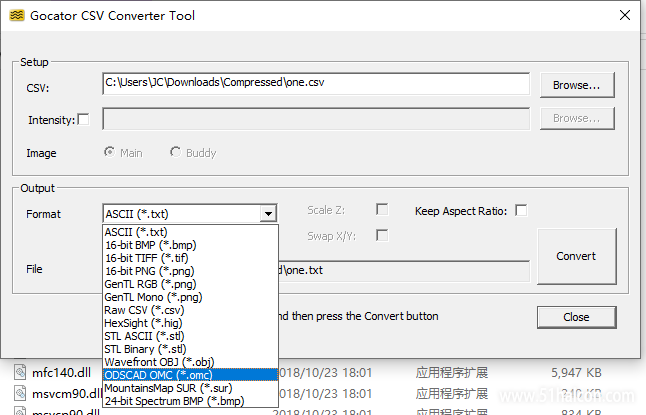Toggle the Scale Z checkbox
Image resolution: width=646 pixels, height=415 pixels.
coord(382,210)
